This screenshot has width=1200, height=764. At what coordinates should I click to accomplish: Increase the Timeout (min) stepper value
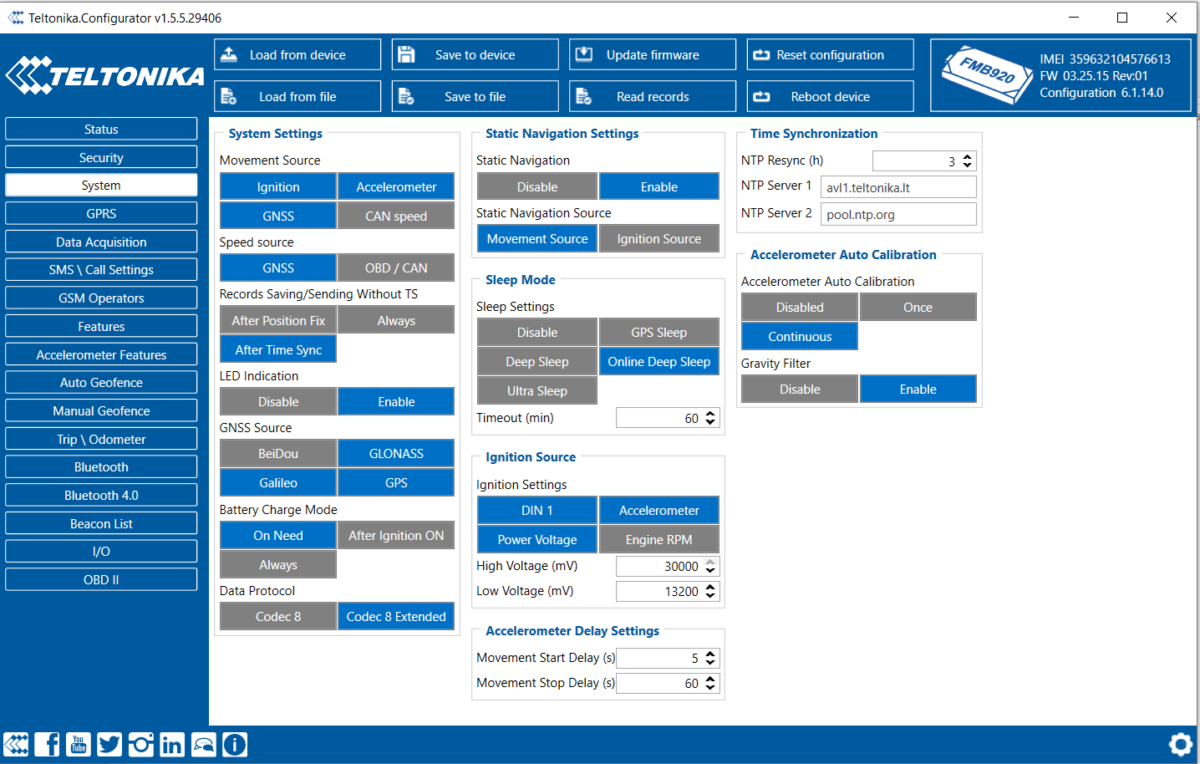point(711,414)
